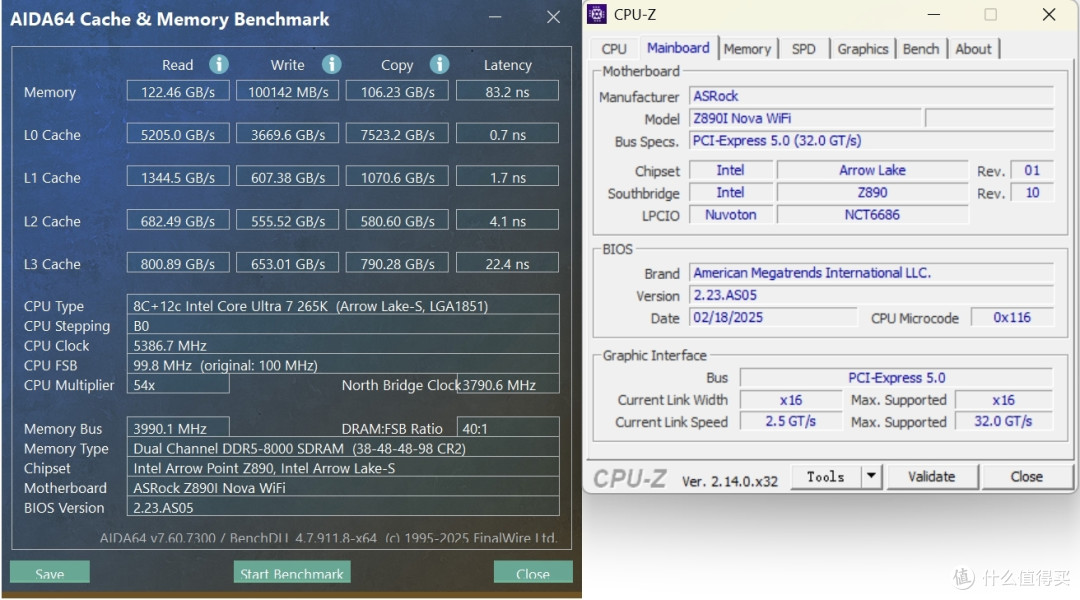Click the CPU Multiplier value 54x
The width and height of the screenshot is (1080, 600).
click(x=178, y=384)
